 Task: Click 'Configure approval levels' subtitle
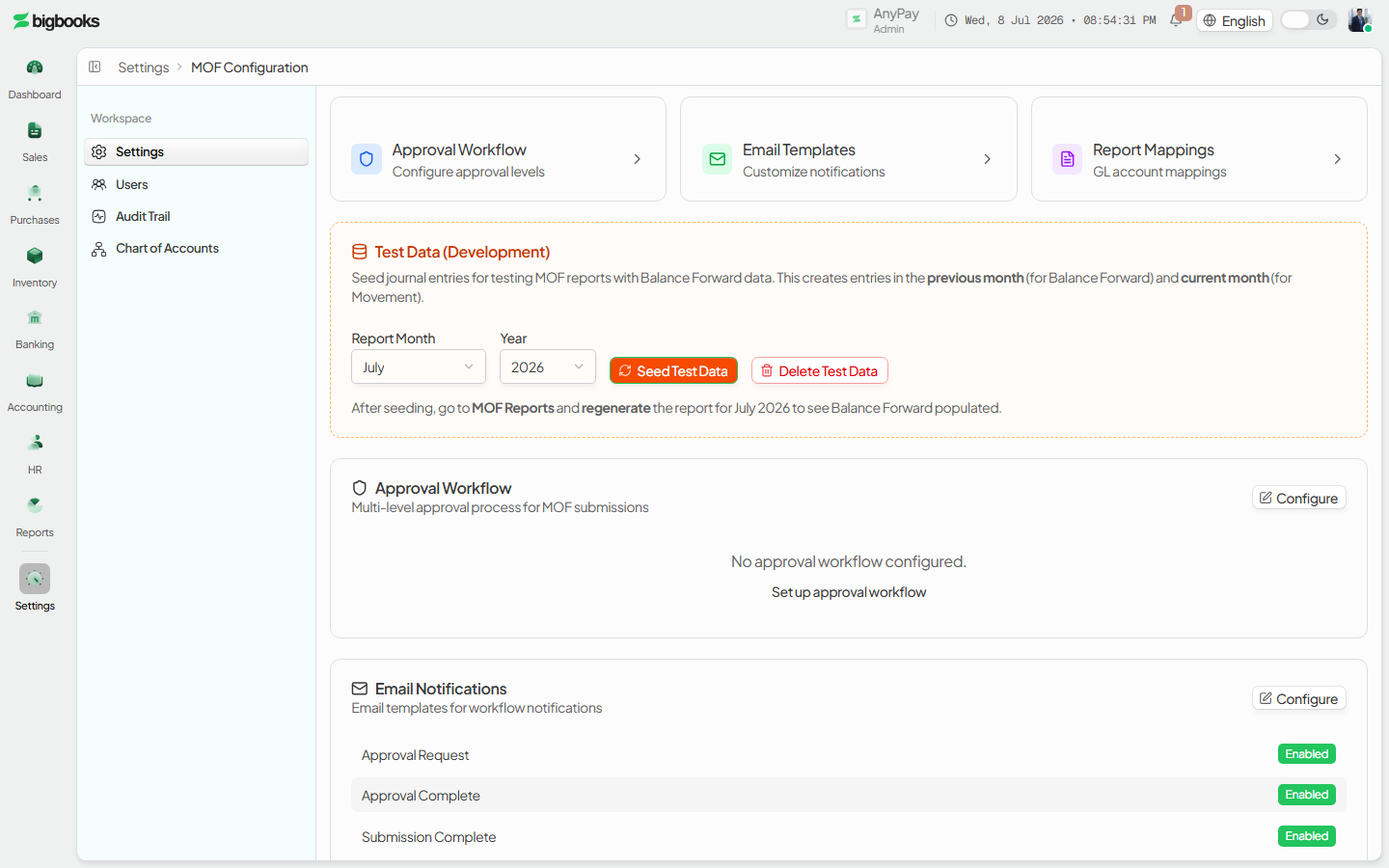(468, 172)
